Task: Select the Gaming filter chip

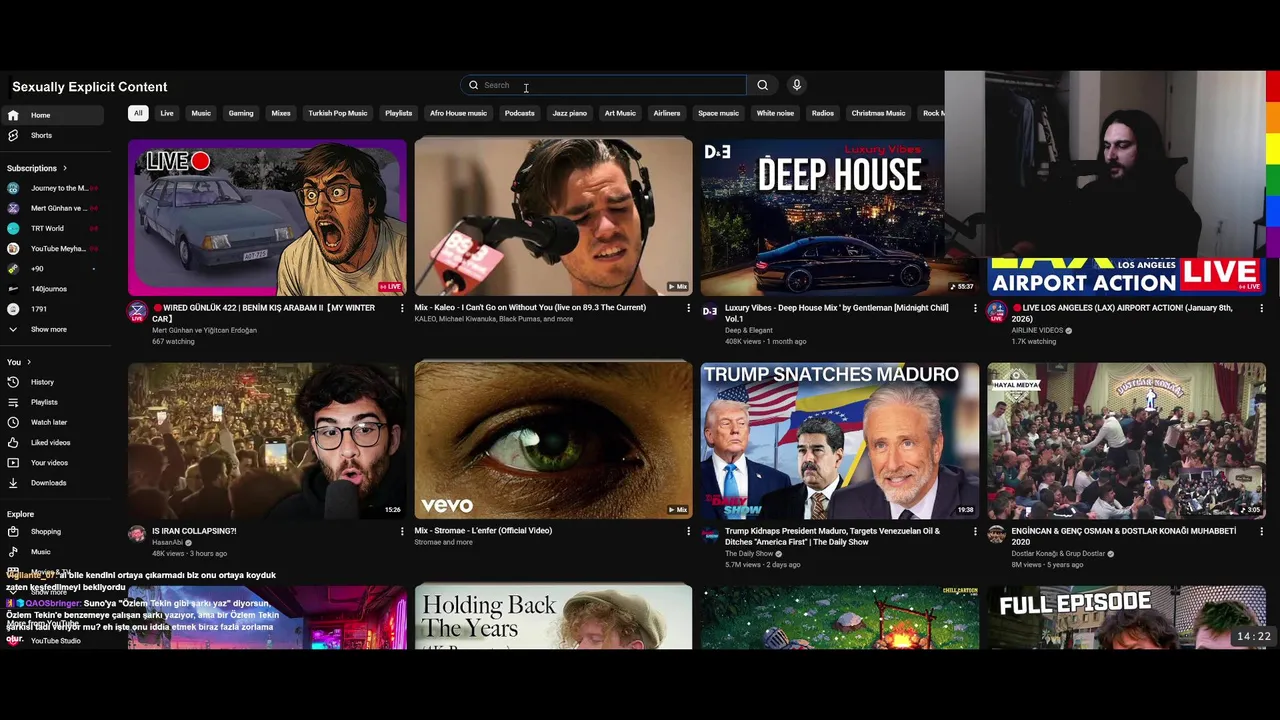Action: [x=241, y=113]
